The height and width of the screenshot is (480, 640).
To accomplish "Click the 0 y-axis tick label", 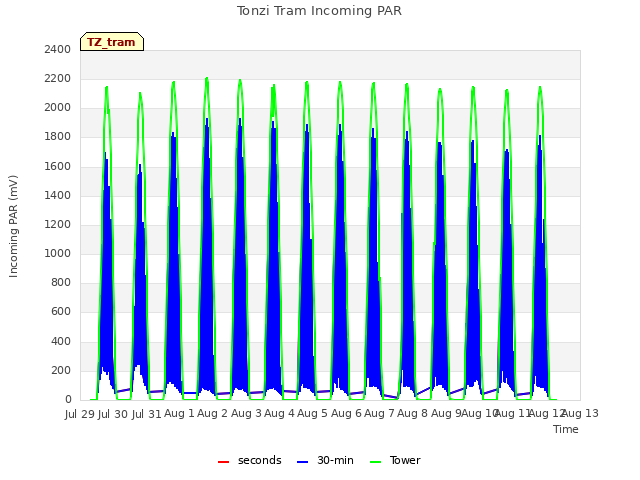I will tap(68, 400).
